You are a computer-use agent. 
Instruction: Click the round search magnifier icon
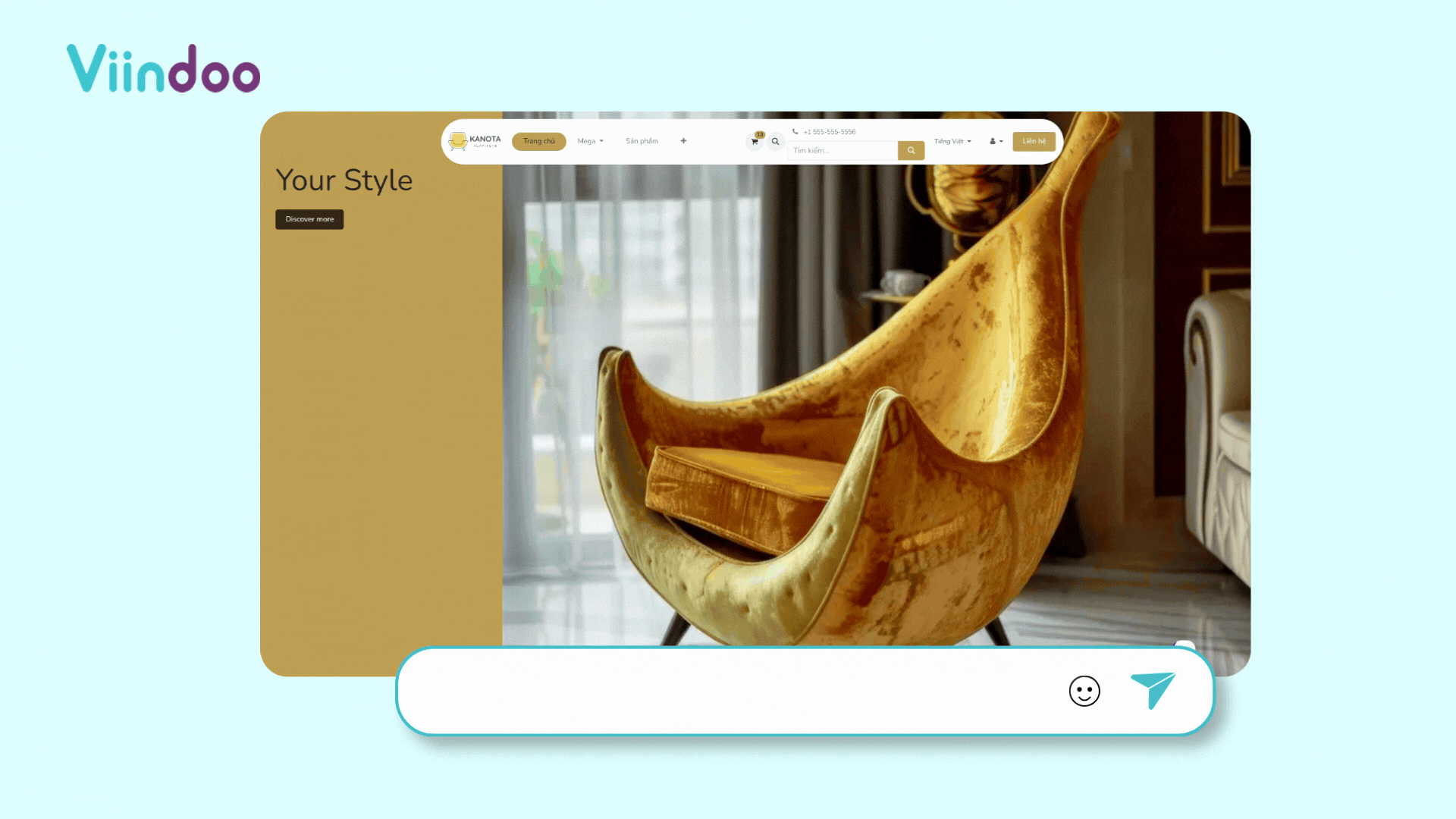pyautogui.click(x=775, y=142)
